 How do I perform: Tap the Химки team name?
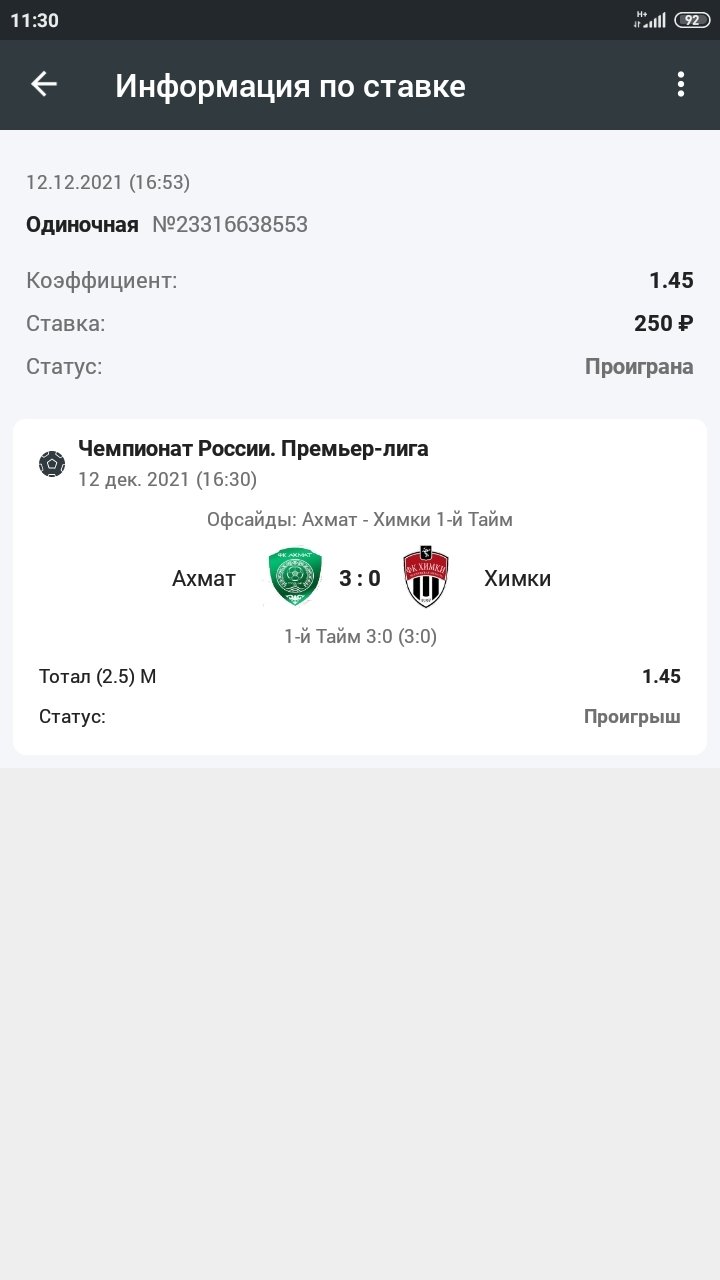[x=517, y=578]
